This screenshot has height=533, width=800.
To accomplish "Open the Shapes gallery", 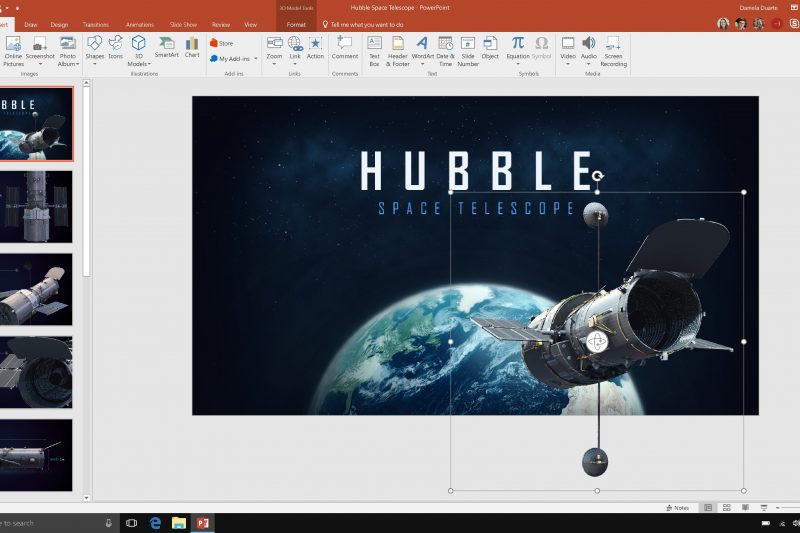I will (x=94, y=48).
